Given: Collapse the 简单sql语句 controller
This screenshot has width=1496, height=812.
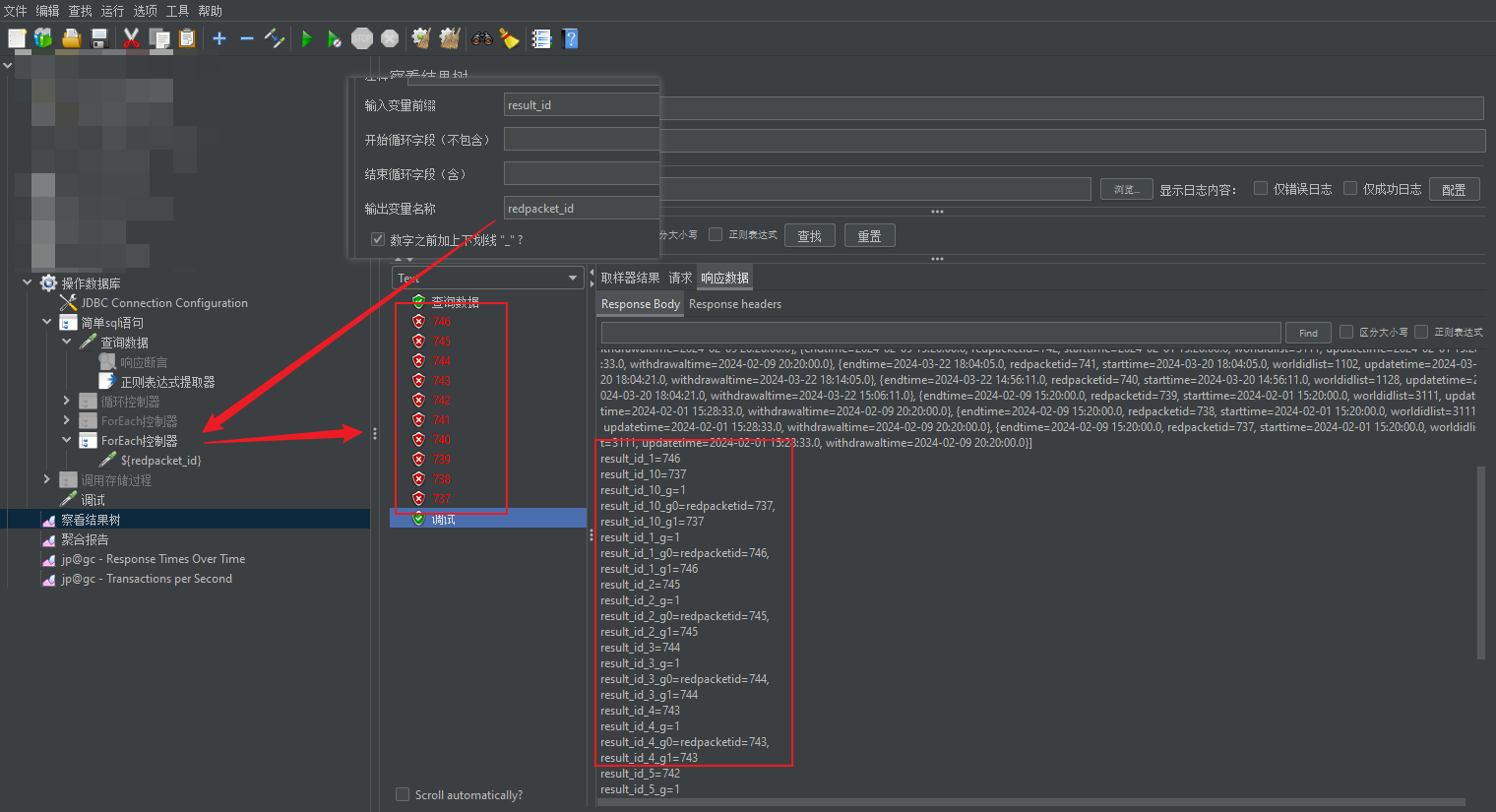Looking at the screenshot, I should (46, 323).
